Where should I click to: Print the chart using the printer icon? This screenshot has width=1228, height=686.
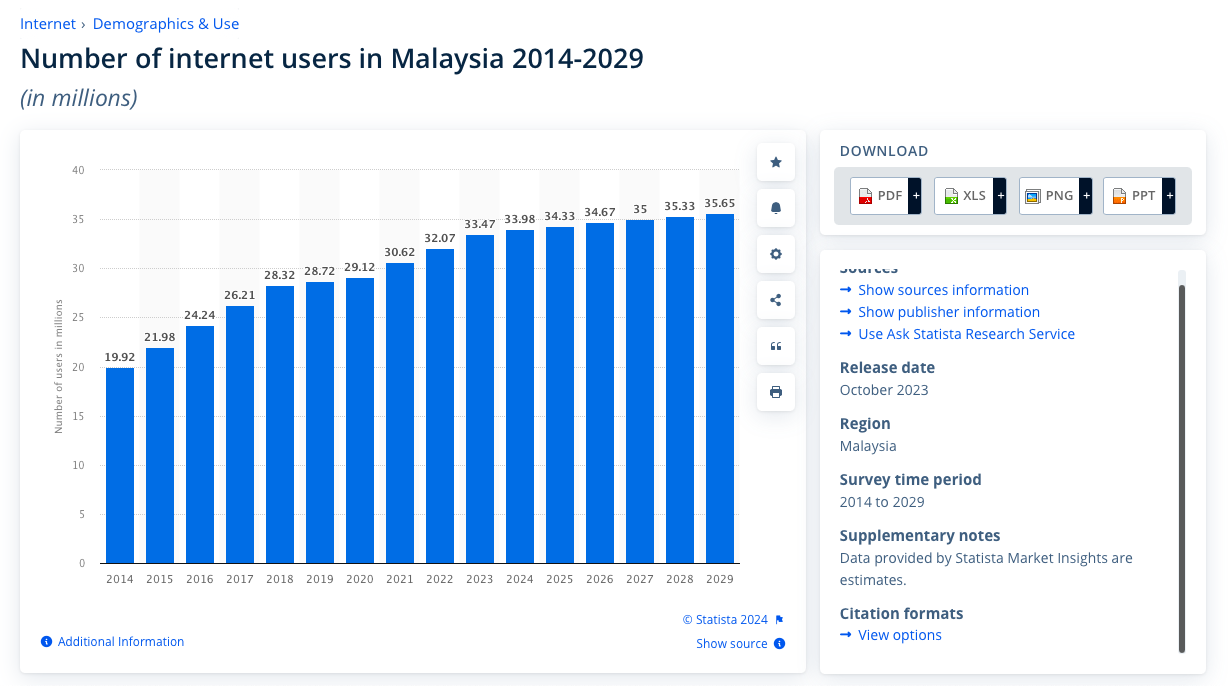click(x=775, y=391)
